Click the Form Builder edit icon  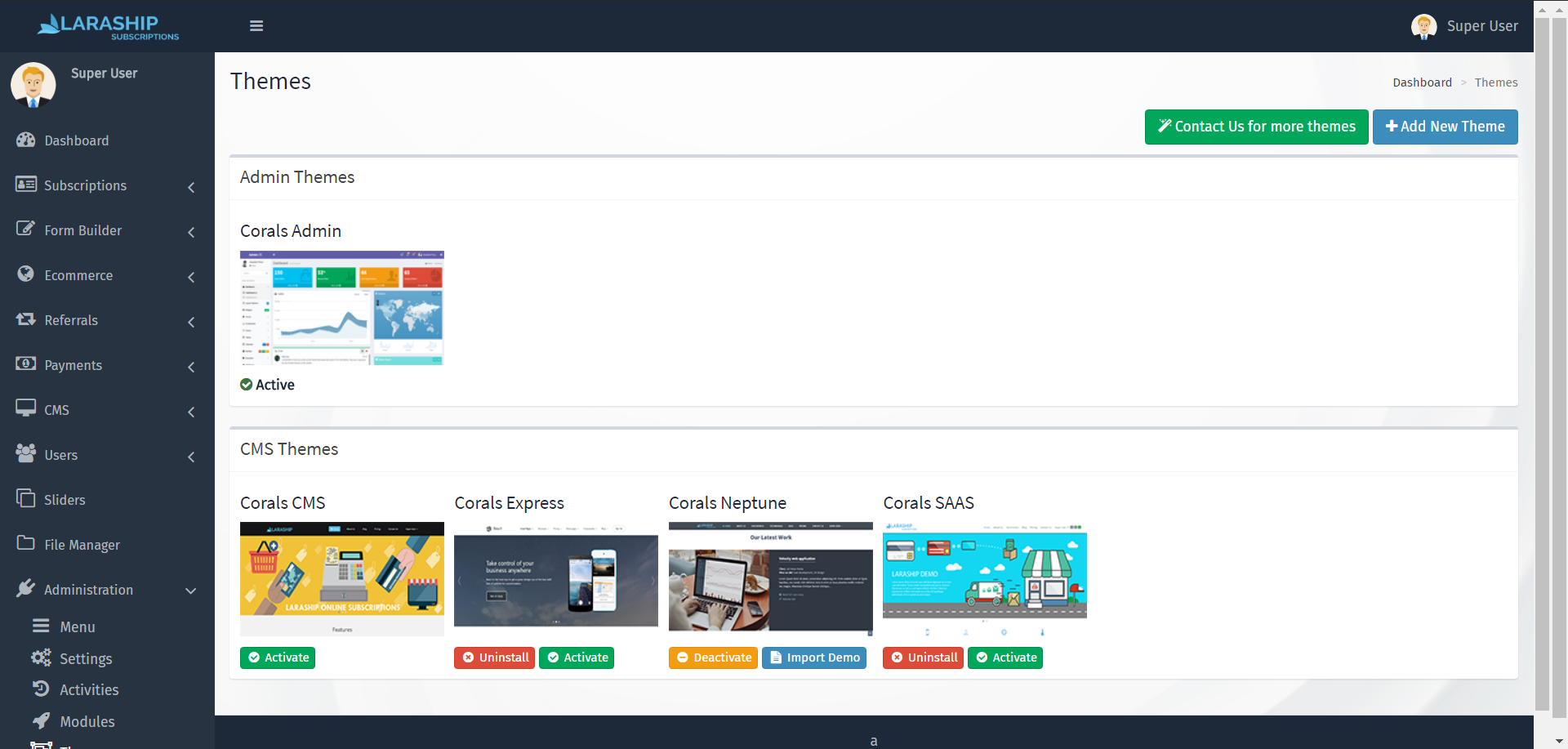(x=26, y=229)
